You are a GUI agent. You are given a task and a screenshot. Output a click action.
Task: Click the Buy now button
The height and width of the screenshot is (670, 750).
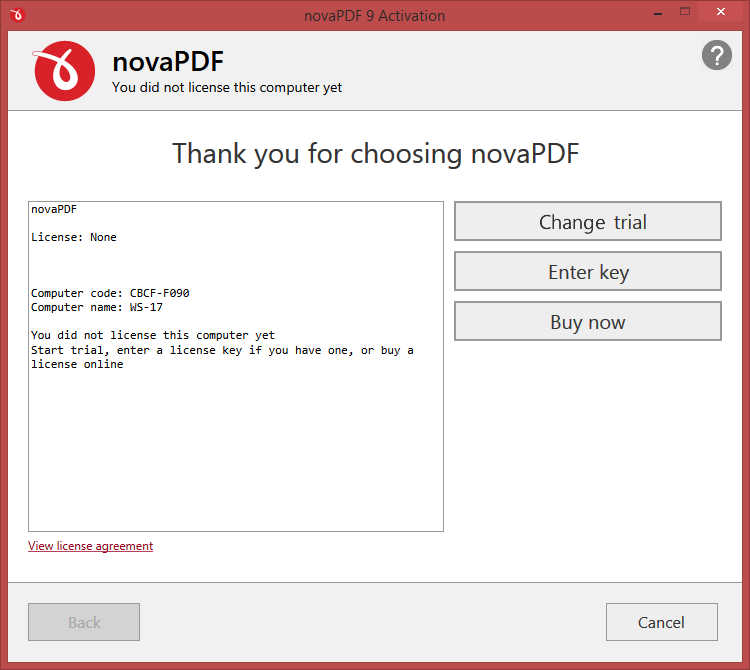[x=588, y=321]
